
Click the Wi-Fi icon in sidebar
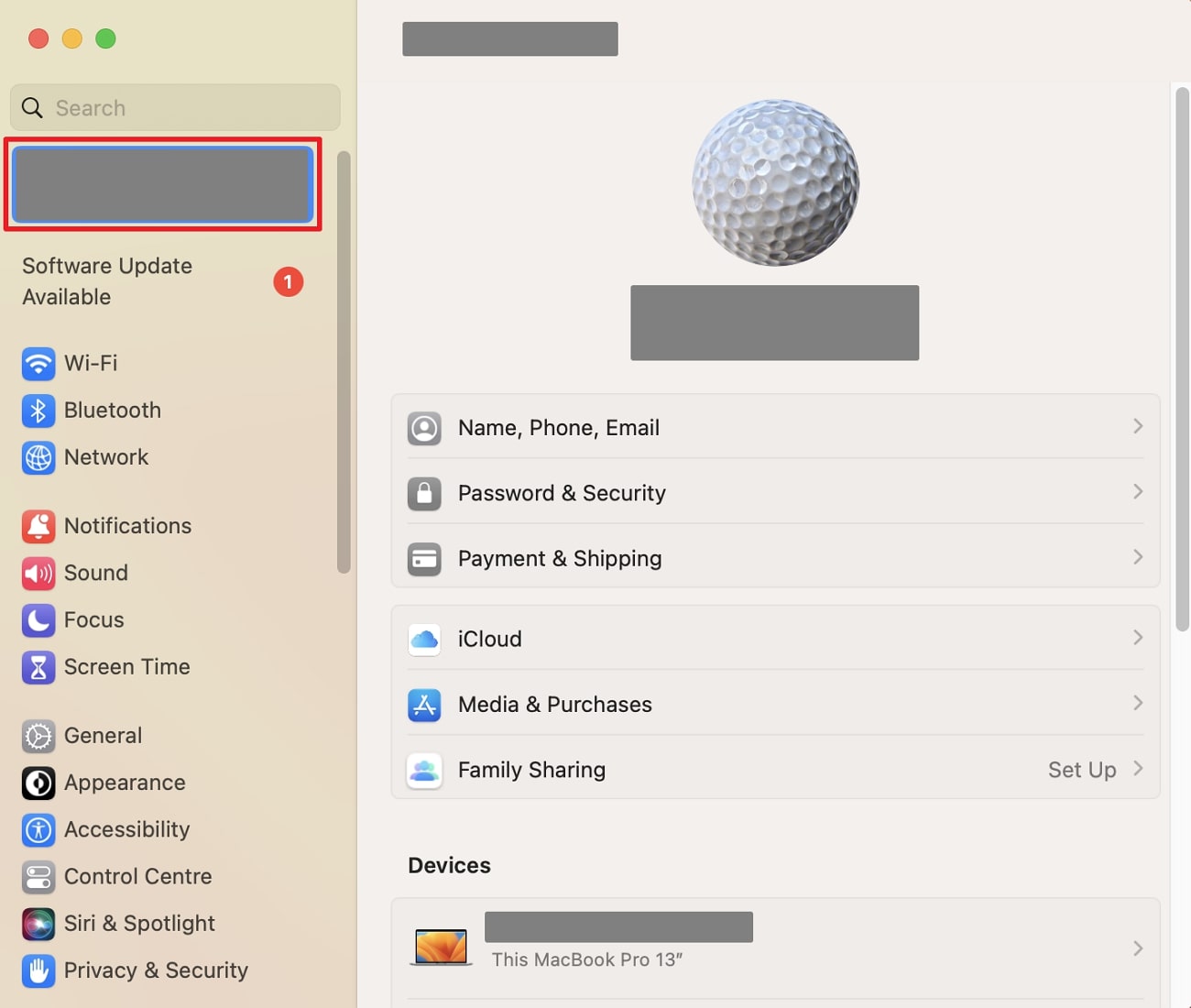click(38, 364)
